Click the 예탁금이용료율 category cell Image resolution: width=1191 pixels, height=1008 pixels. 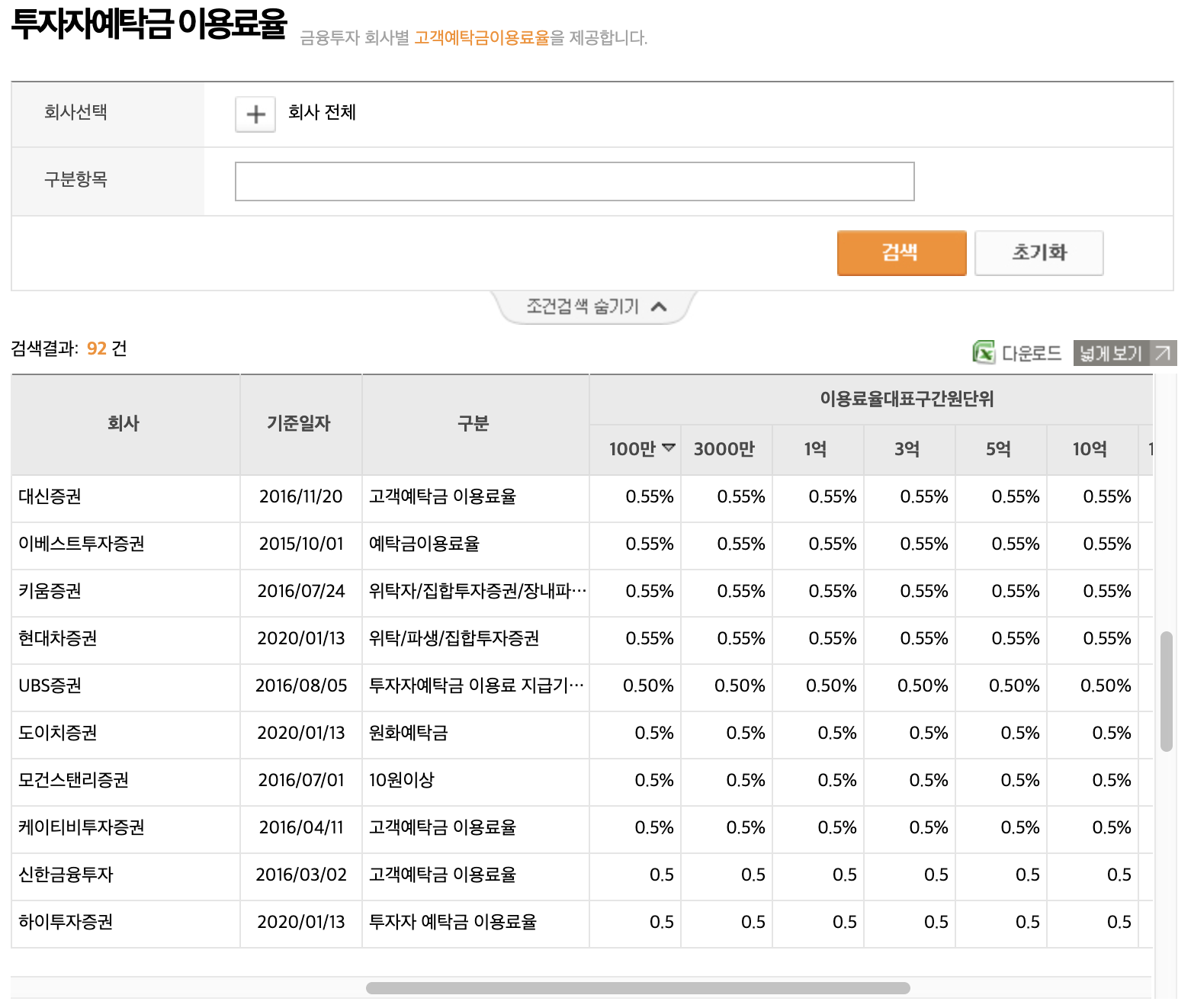(476, 544)
